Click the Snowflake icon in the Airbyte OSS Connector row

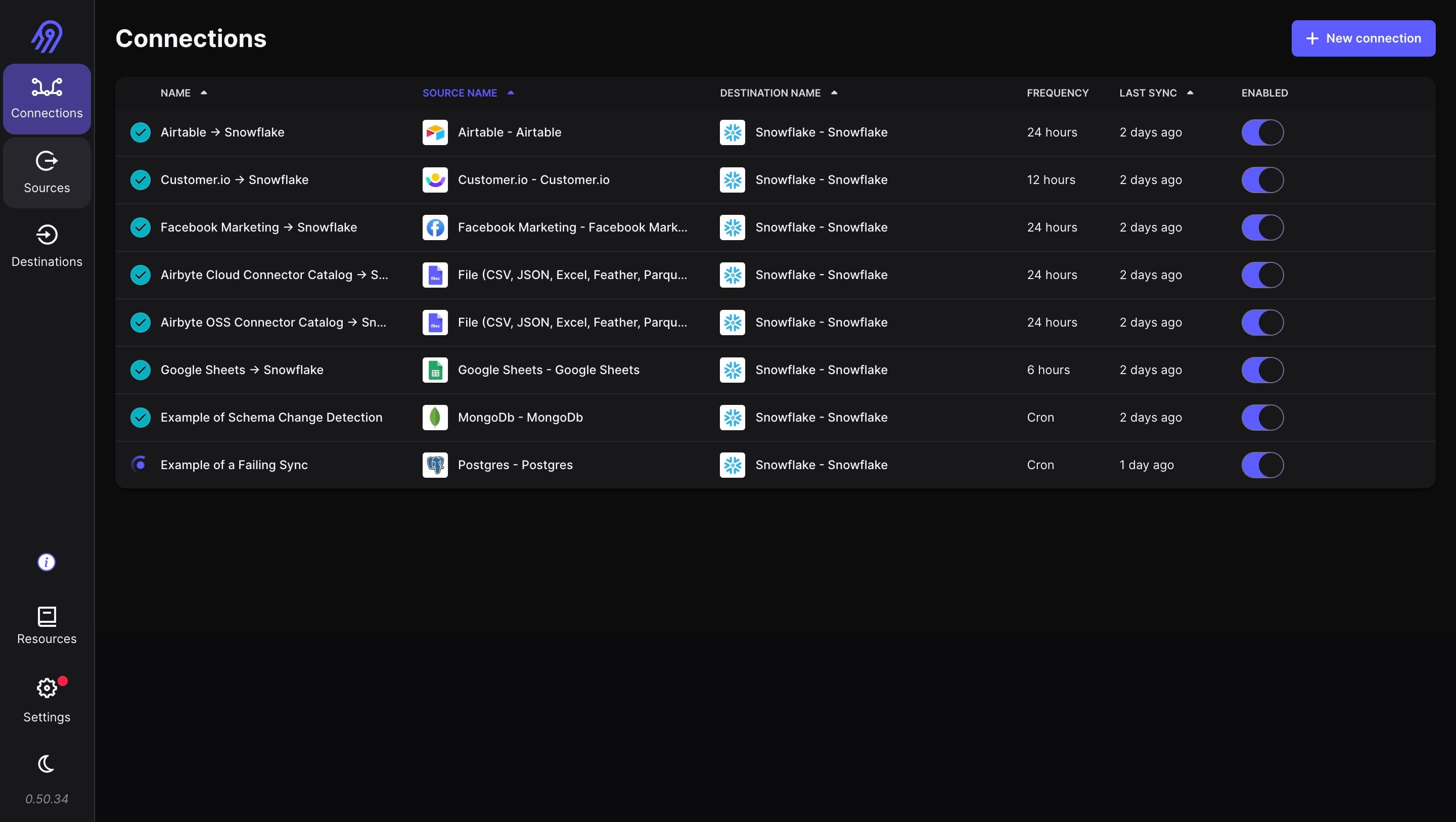coord(733,322)
